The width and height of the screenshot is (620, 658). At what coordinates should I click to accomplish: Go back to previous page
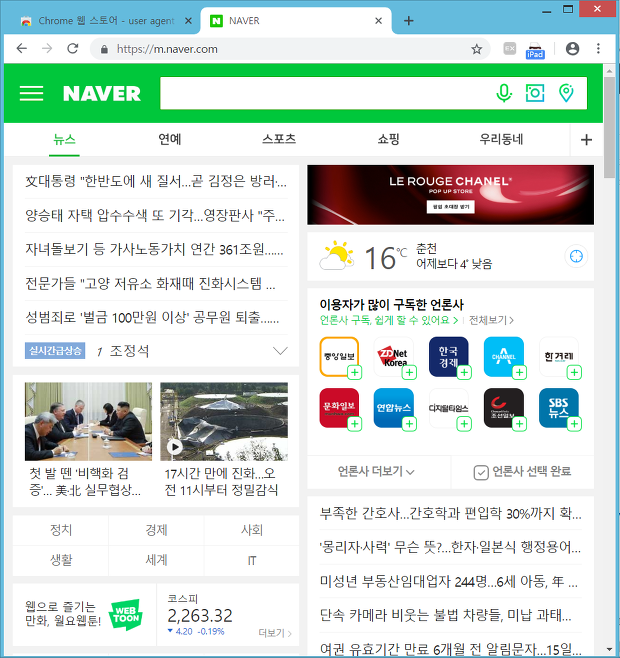21,49
